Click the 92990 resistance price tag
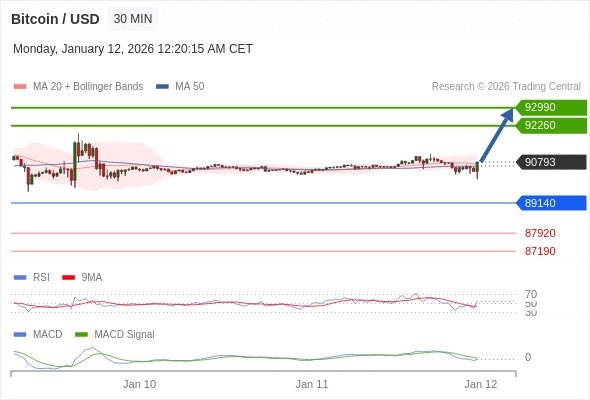Viewport: 590px width, 400px height. (x=551, y=107)
